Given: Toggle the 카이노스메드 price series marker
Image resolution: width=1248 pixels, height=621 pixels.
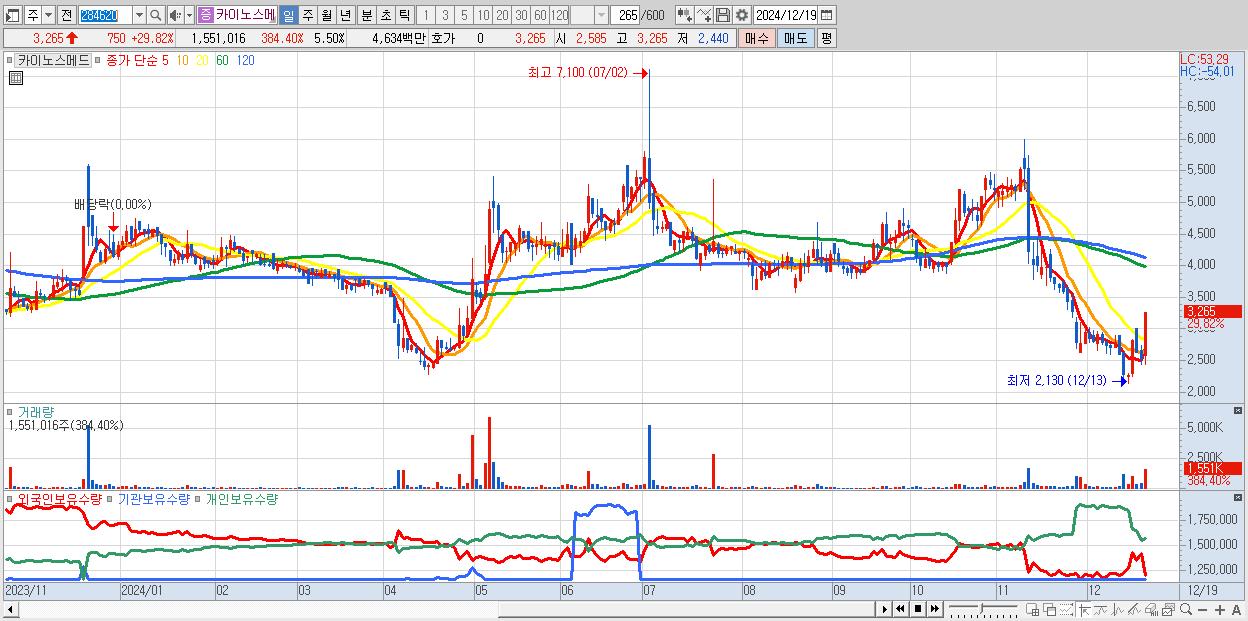Looking at the screenshot, I should (x=12, y=61).
